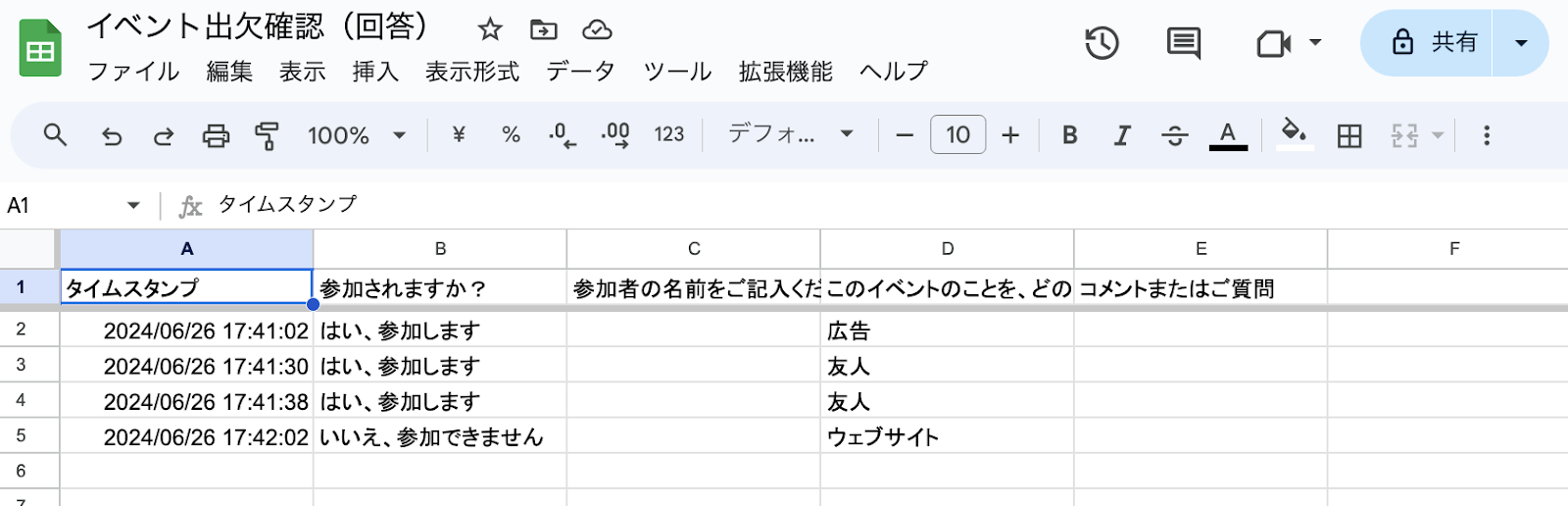Click the font size input field
This screenshot has height=506, width=1568.
[957, 135]
